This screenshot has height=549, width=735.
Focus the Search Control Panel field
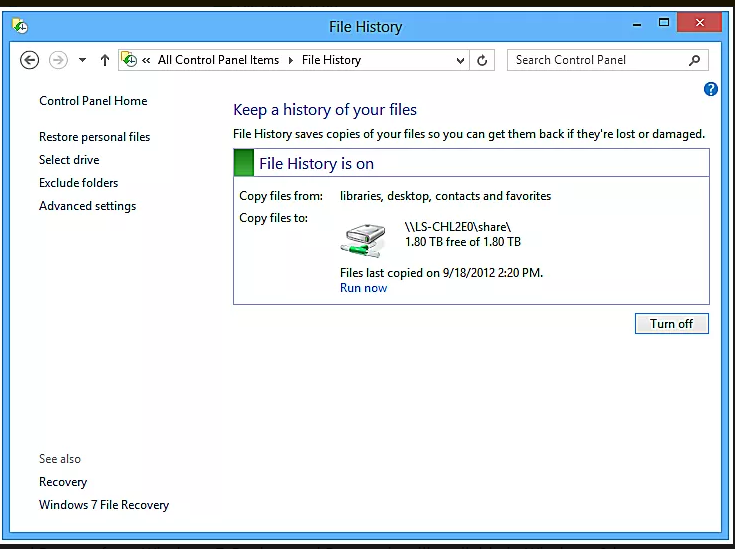tap(608, 60)
